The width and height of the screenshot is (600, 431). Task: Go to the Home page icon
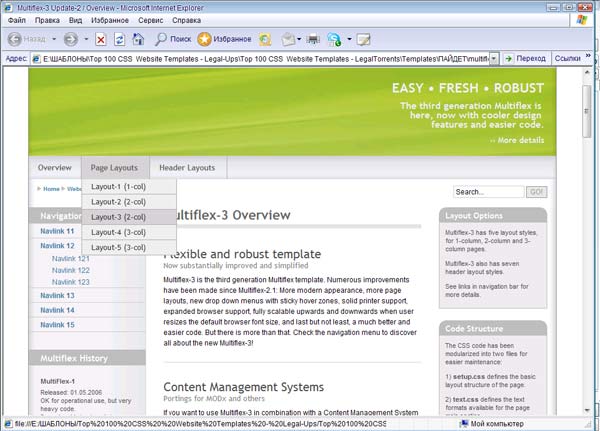(138, 39)
